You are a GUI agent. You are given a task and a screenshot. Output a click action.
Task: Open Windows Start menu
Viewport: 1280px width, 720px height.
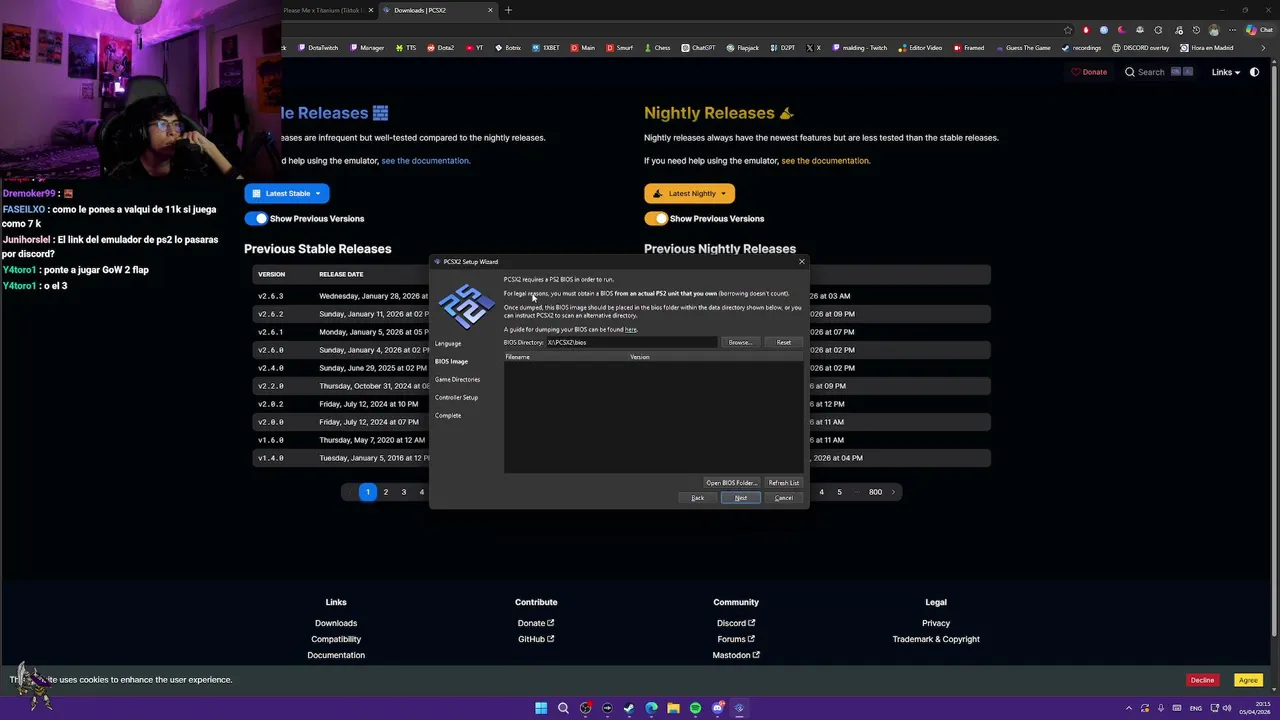pyautogui.click(x=541, y=708)
